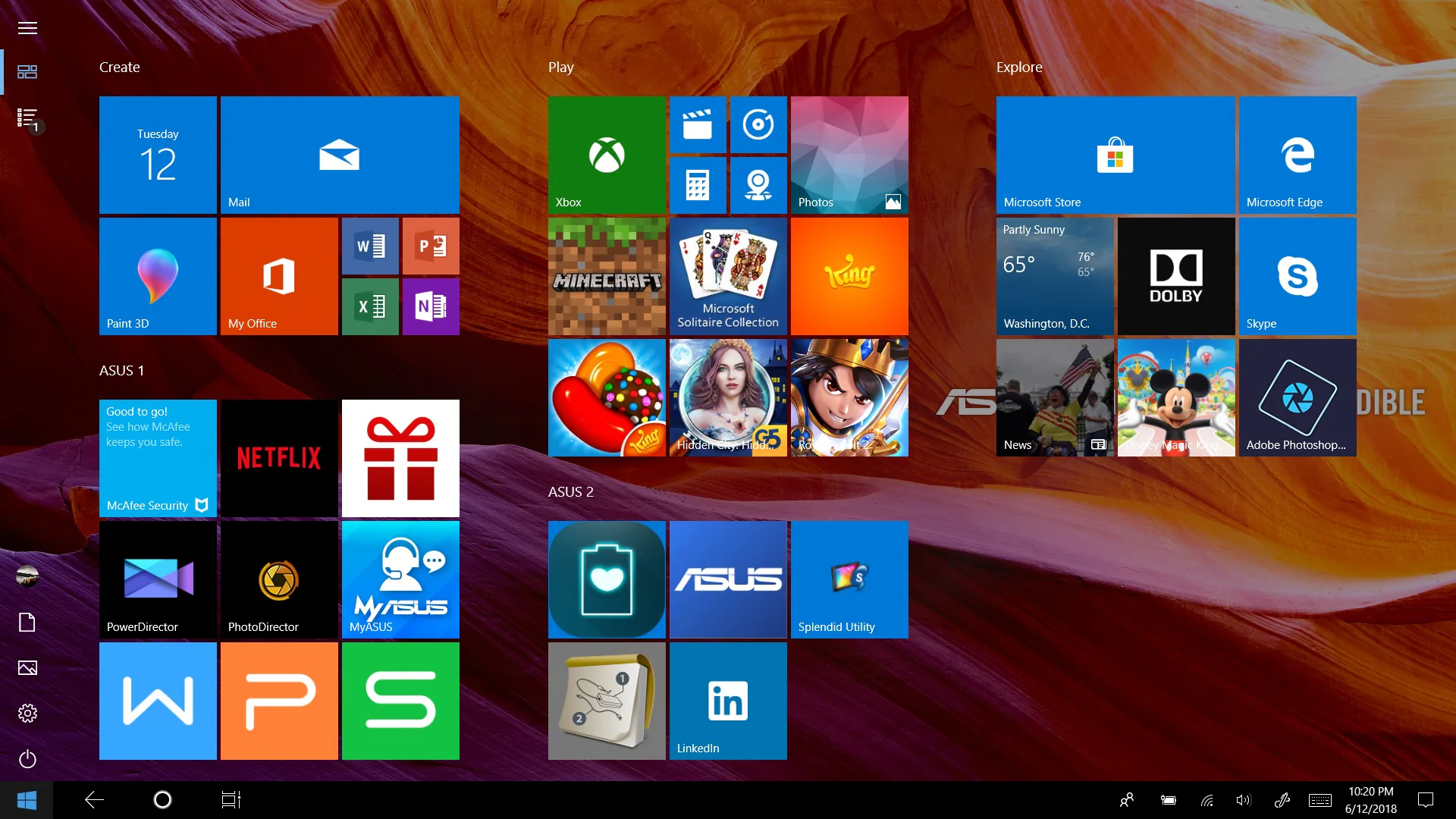Open the notepad steps sketch tile
This screenshot has width=1456, height=819.
(x=607, y=701)
